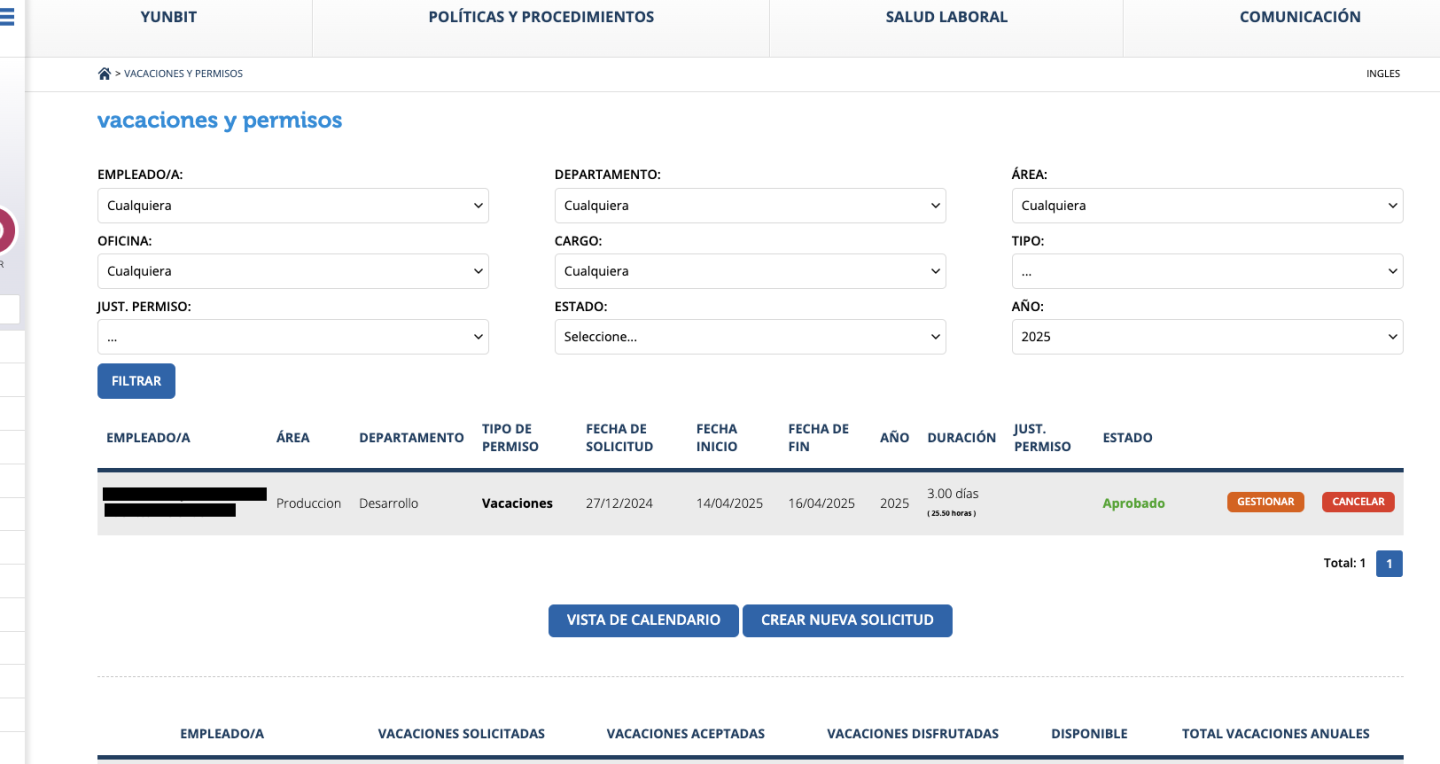This screenshot has height=764, width=1440.
Task: Open the Cargo dropdown
Action: point(749,272)
